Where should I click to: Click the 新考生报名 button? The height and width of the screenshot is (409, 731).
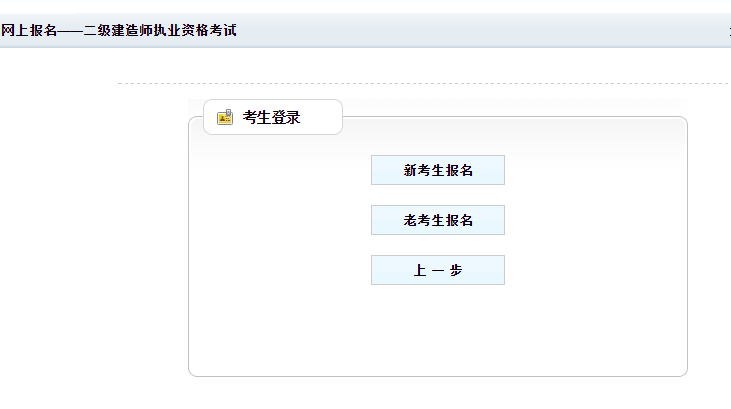(437, 170)
